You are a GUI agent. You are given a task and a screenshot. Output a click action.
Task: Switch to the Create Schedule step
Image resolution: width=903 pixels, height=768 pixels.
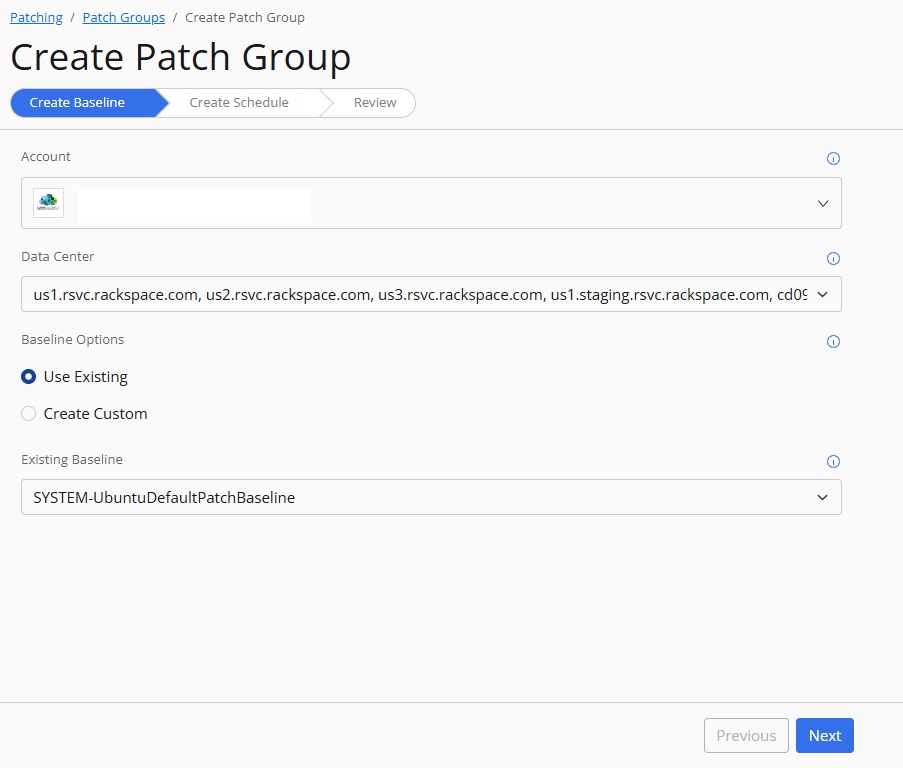239,102
